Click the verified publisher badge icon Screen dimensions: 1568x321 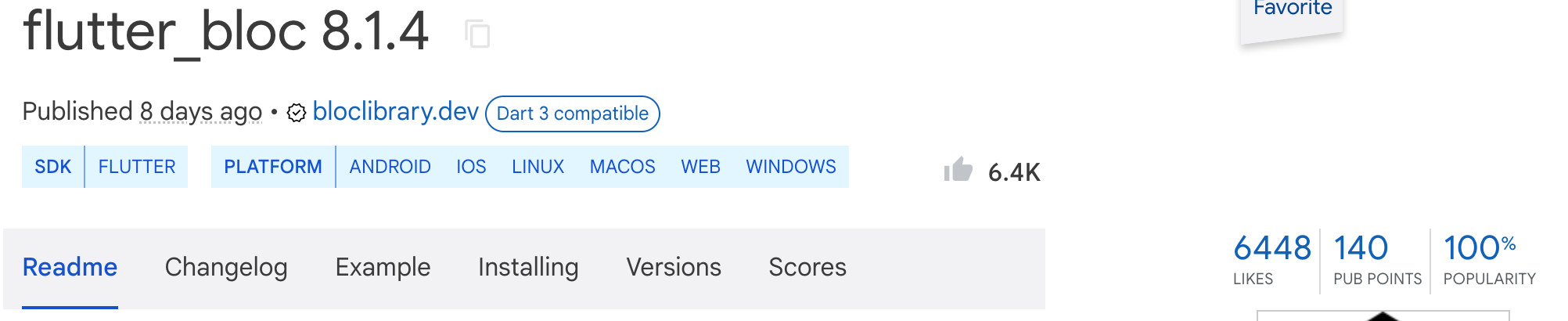[x=296, y=114]
